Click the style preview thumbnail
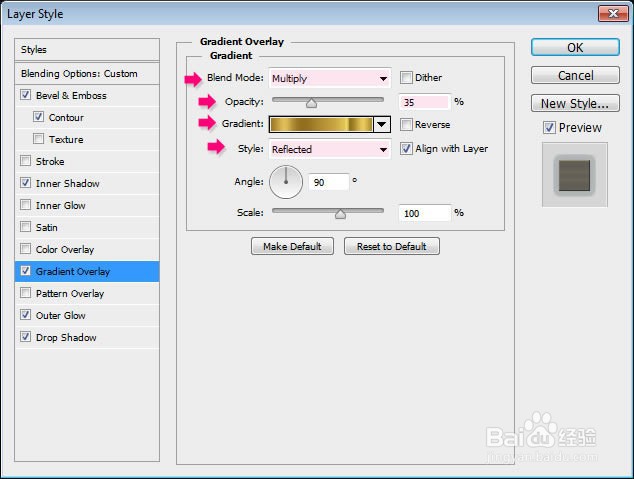The image size is (634, 479). [x=575, y=175]
